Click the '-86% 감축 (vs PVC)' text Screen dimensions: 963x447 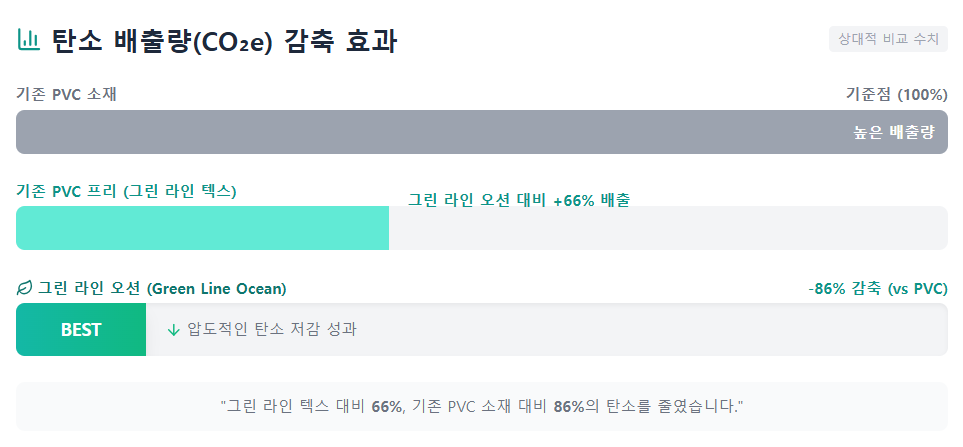878,289
